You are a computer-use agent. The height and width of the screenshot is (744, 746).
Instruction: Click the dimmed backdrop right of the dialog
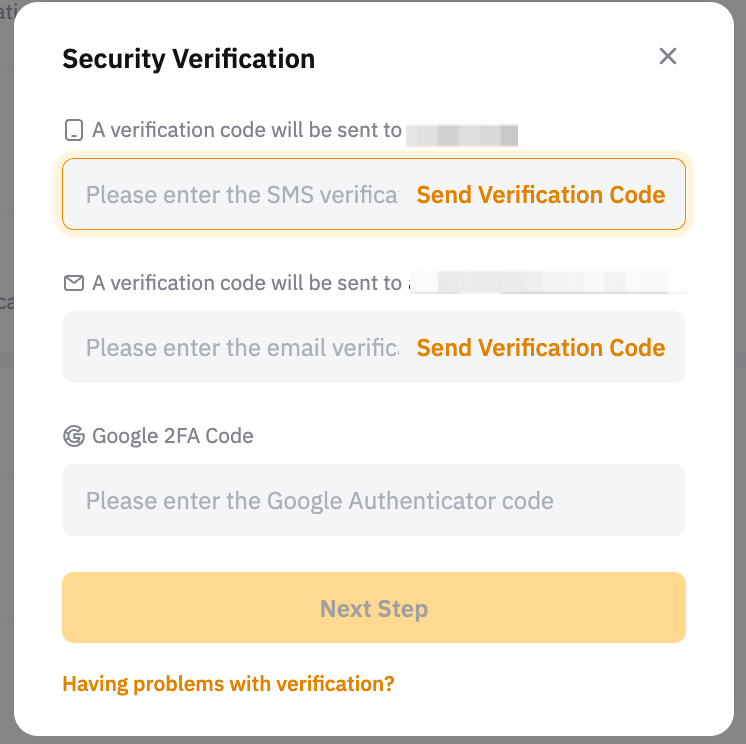[x=740, y=400]
